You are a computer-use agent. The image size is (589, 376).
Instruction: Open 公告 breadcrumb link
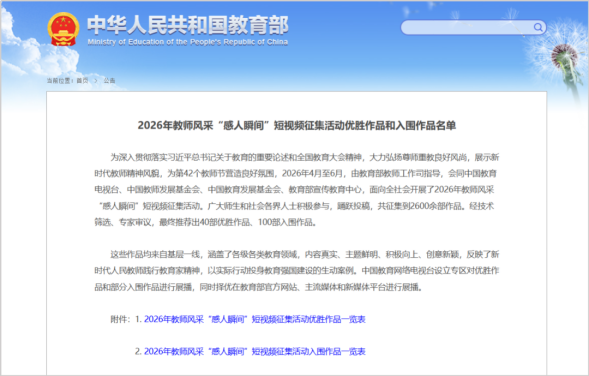(109, 80)
